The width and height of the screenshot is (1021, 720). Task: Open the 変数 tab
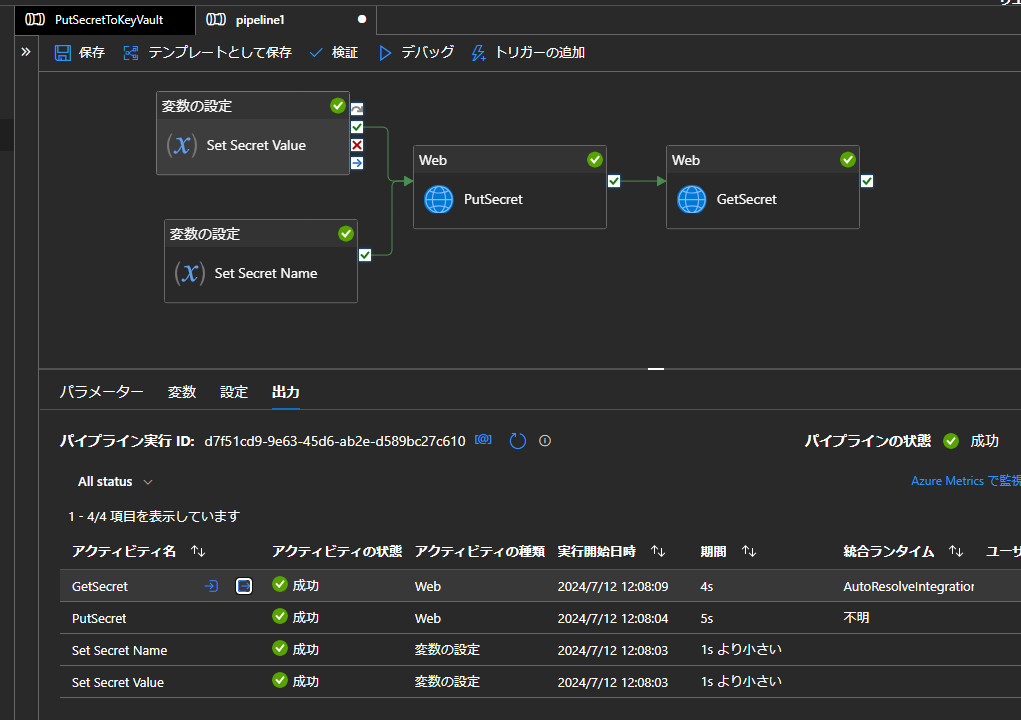tap(182, 392)
